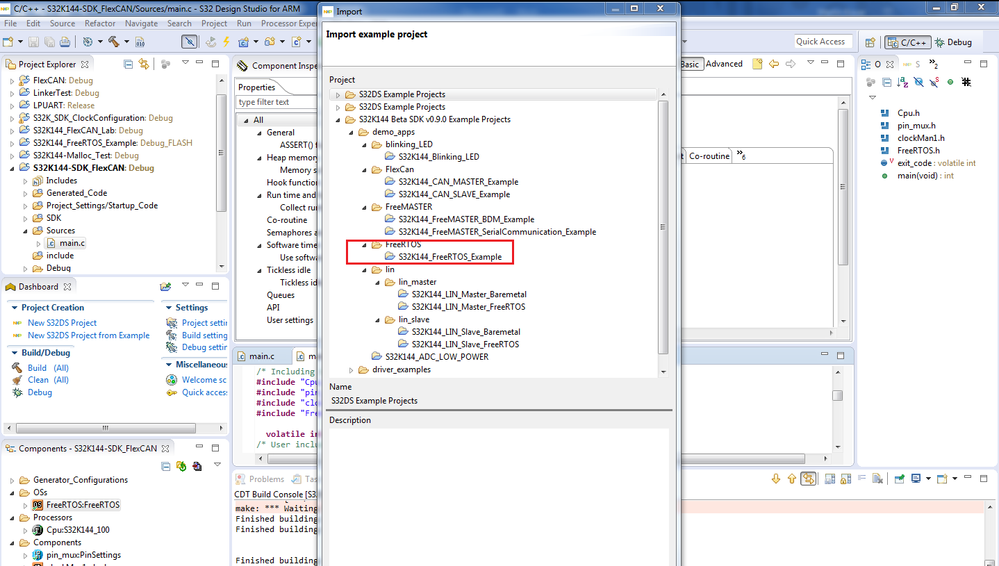The image size is (999, 566).
Task: Toggle Link with Editor in Project Explorer
Action: [x=144, y=64]
